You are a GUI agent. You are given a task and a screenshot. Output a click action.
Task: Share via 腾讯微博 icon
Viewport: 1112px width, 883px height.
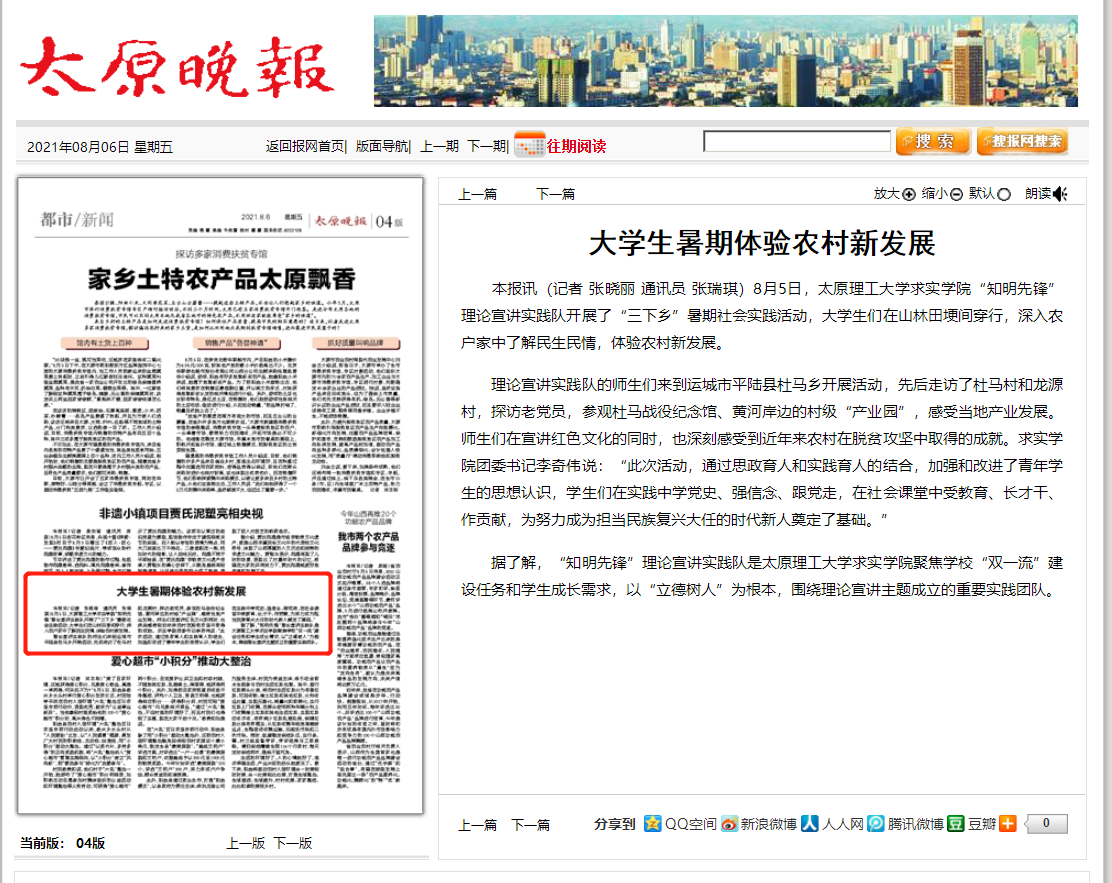pos(875,823)
